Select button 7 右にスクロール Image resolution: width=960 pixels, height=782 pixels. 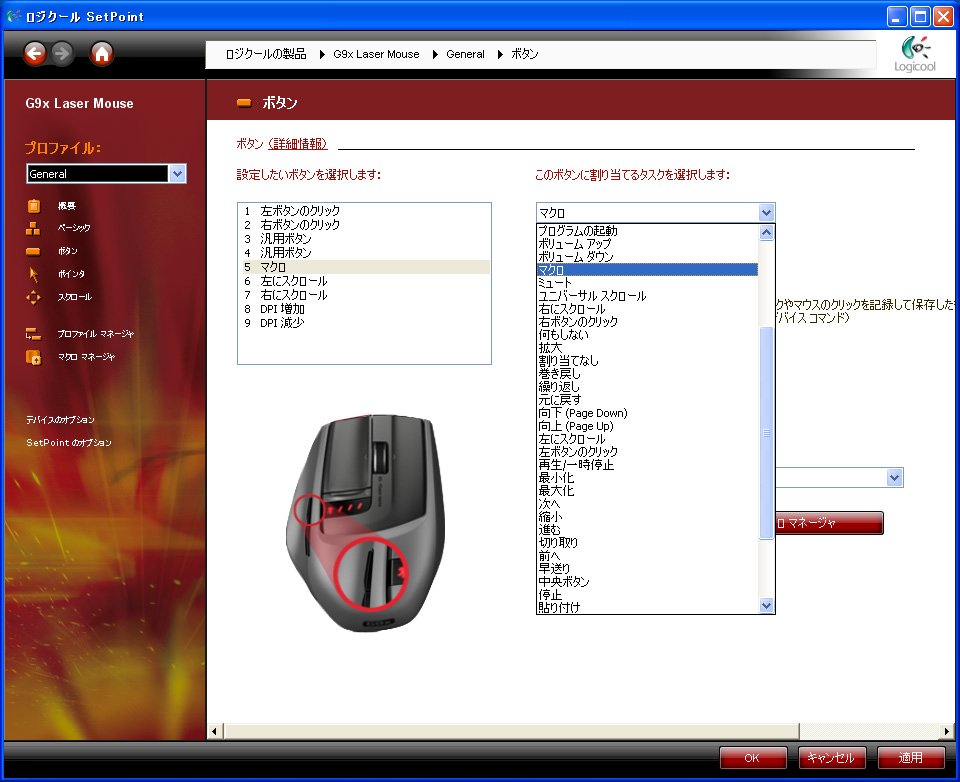pyautogui.click(x=365, y=295)
